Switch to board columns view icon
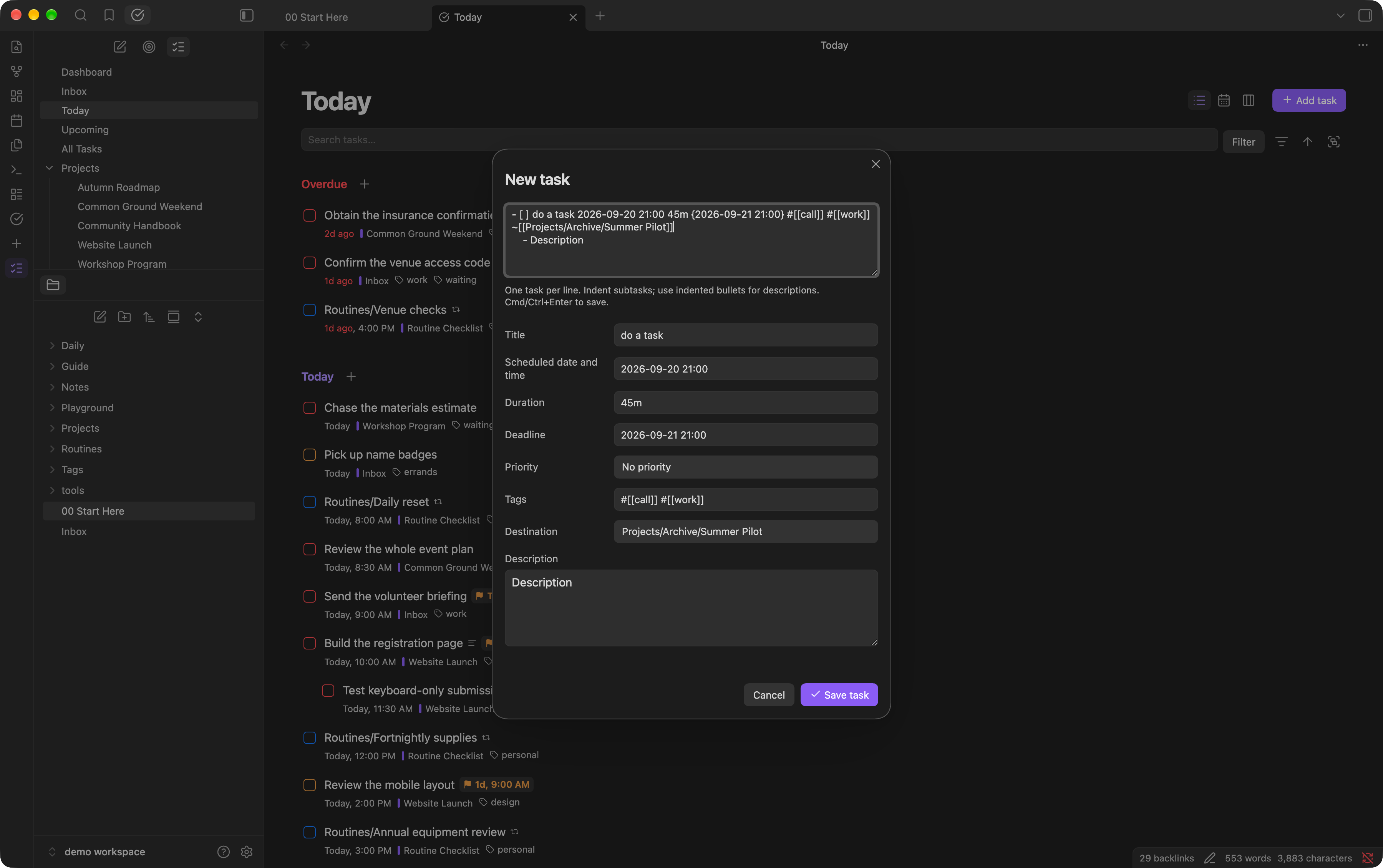This screenshot has height=868, width=1383. click(1249, 101)
